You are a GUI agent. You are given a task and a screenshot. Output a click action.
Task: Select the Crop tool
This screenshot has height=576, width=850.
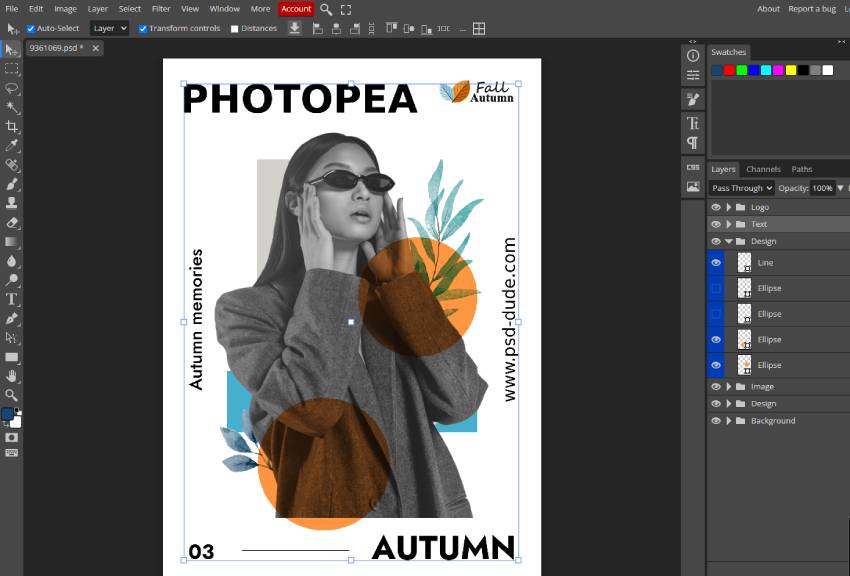(11, 126)
